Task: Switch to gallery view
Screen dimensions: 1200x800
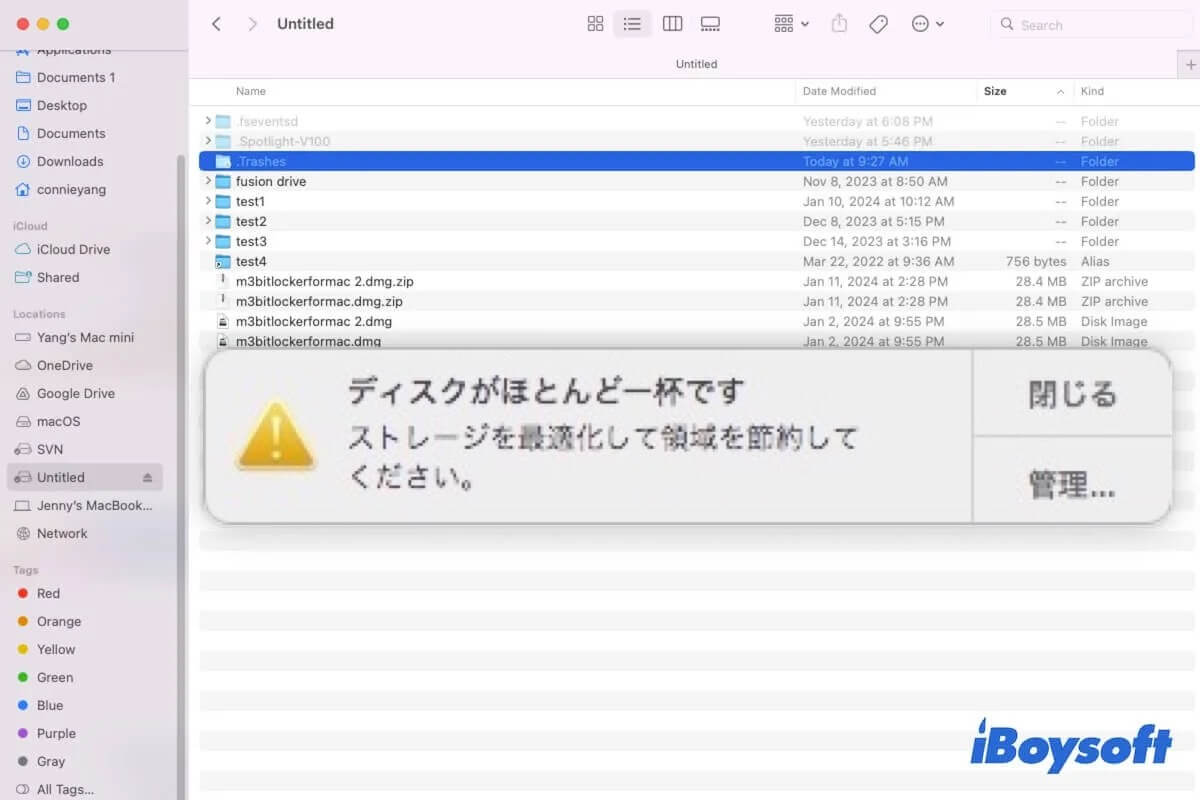Action: pos(710,23)
